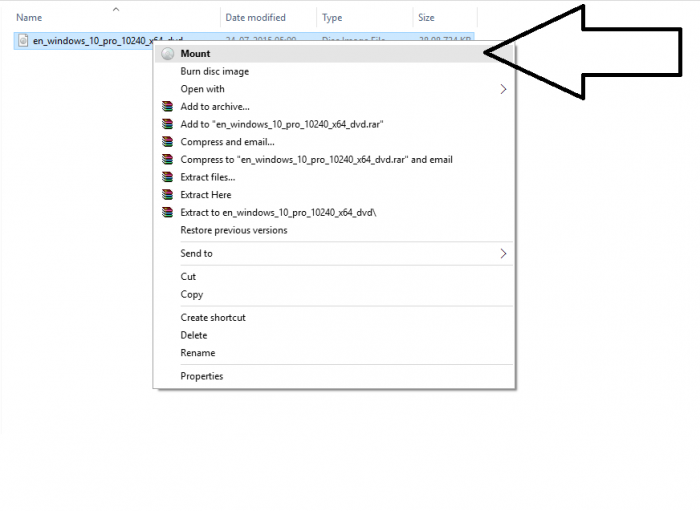Choose Extract files... entry
The image size is (700, 511).
click(334, 177)
